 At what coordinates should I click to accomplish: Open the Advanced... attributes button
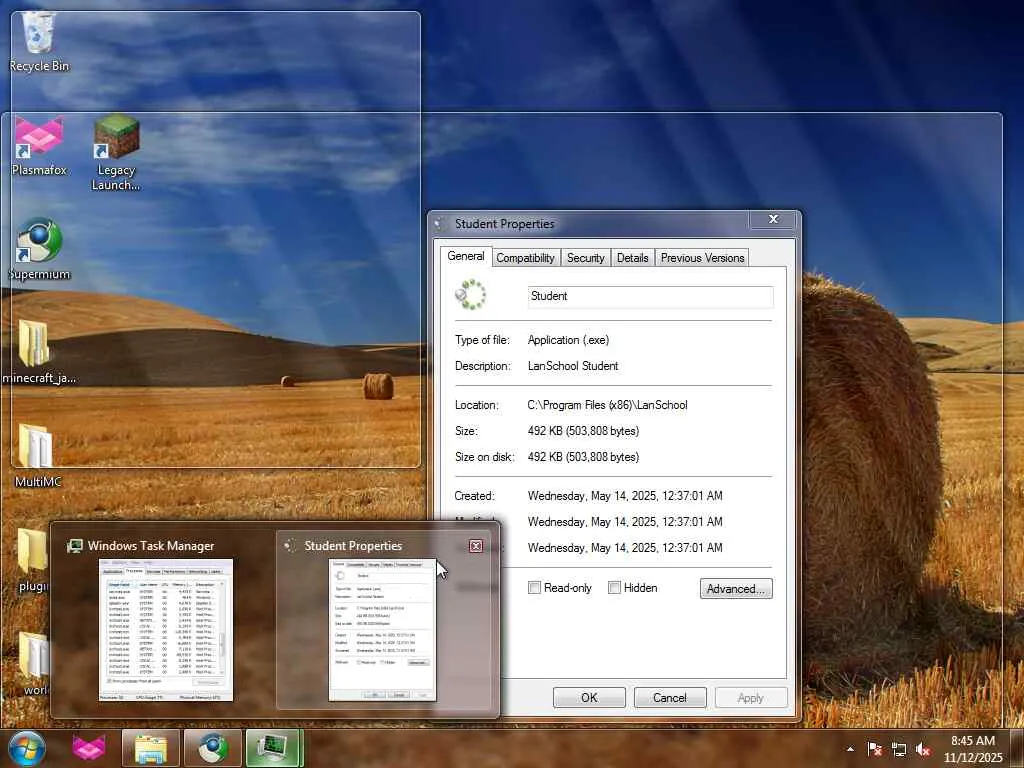pos(736,588)
